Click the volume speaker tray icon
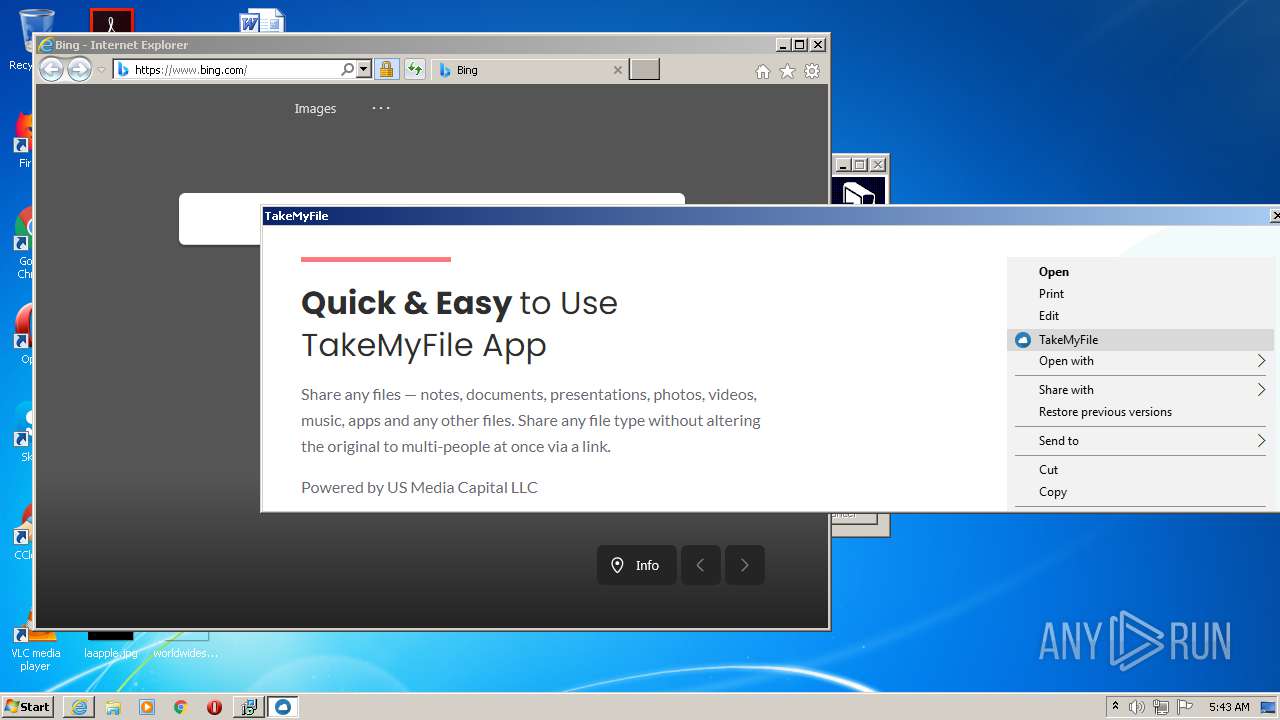This screenshot has width=1280, height=720. click(1137, 707)
